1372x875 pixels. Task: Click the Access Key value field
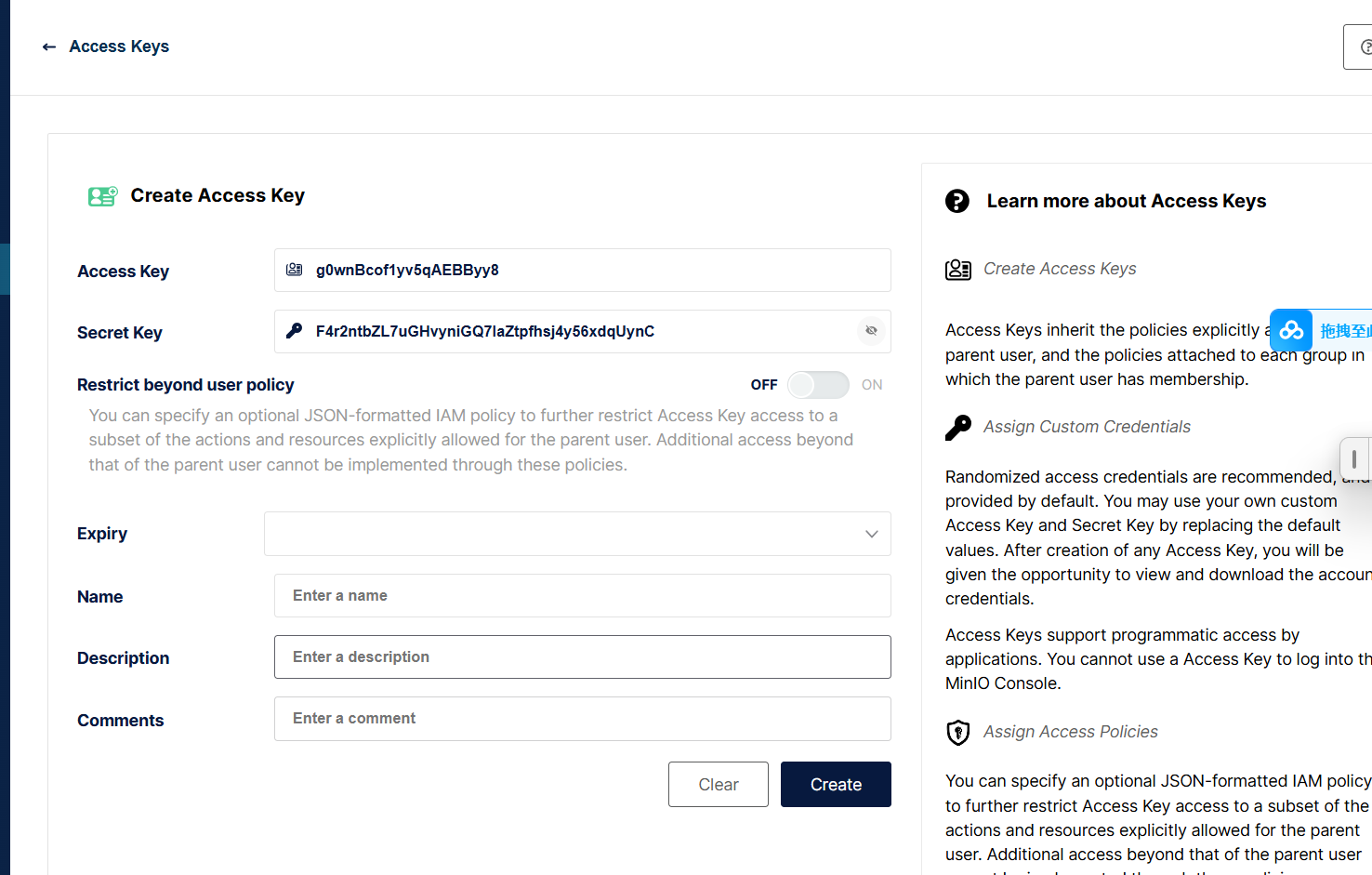point(595,271)
